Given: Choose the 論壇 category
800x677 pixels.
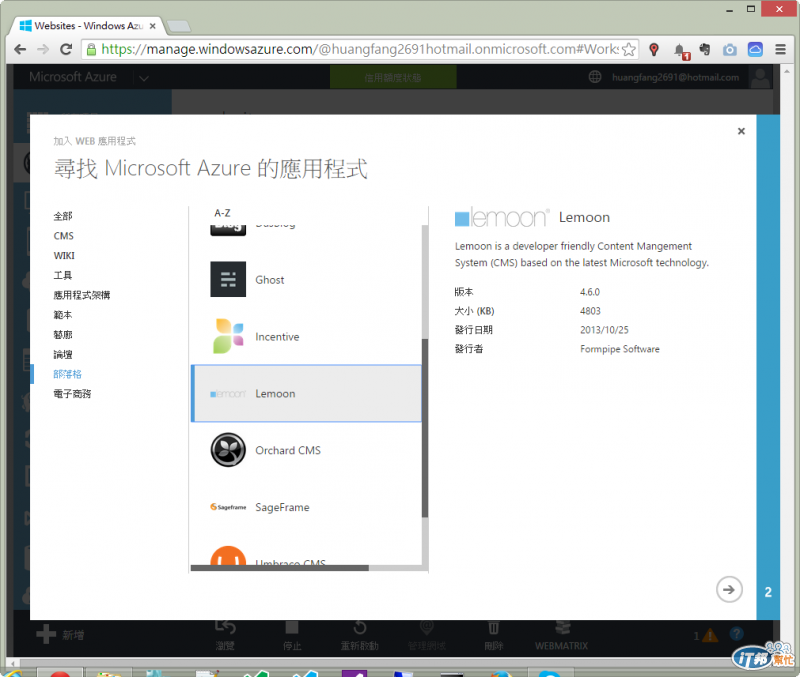Looking at the screenshot, I should [63, 355].
